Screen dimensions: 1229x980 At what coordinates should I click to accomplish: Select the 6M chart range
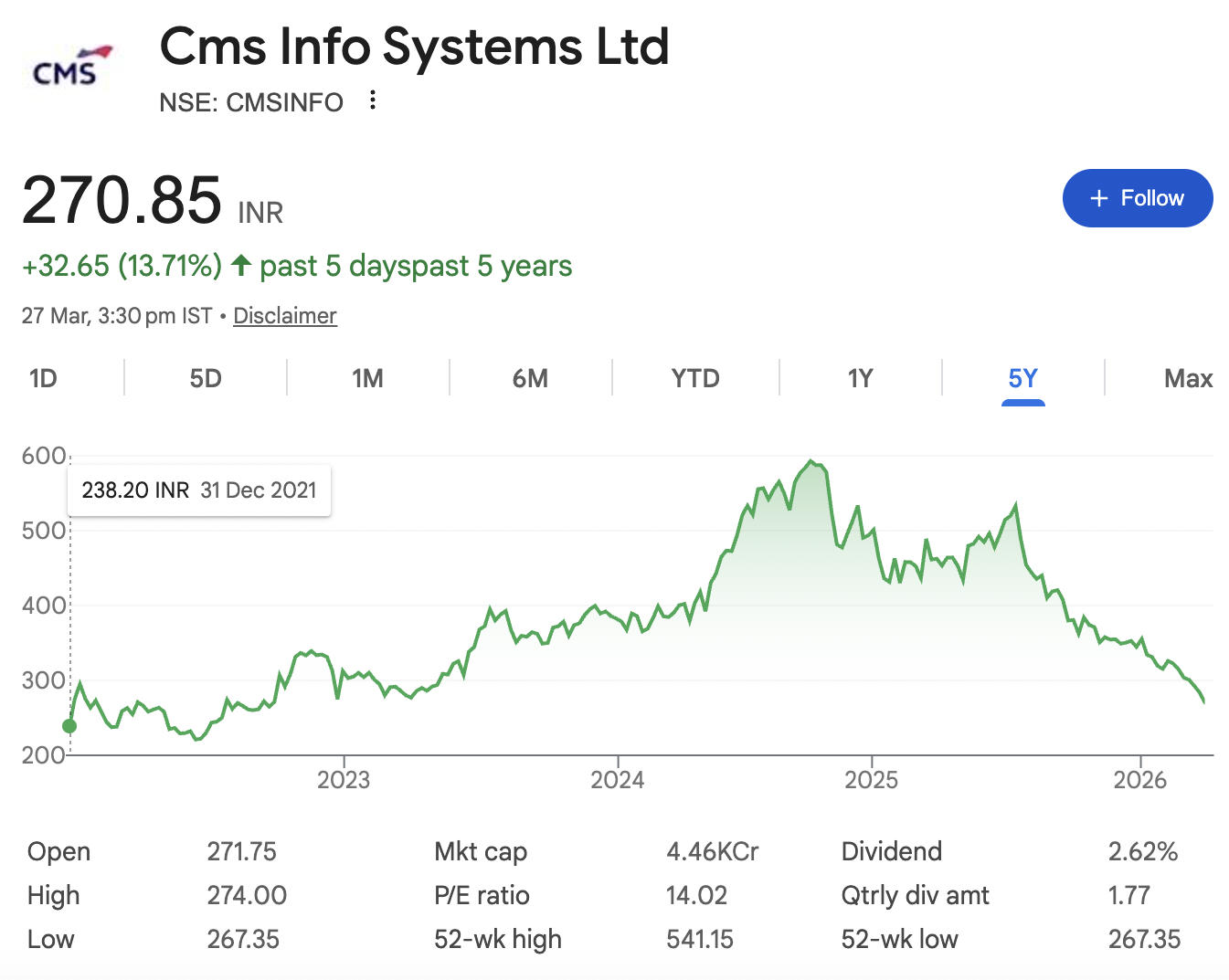(530, 378)
